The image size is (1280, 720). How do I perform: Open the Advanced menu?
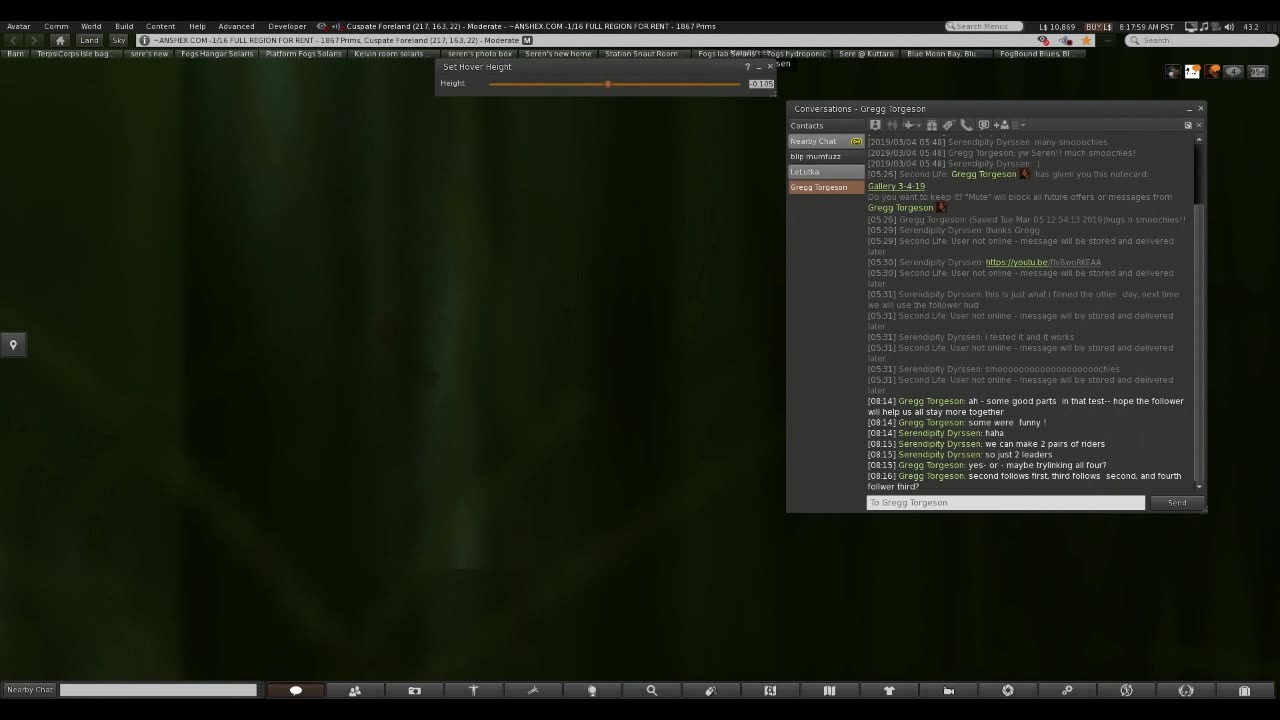click(x=236, y=26)
